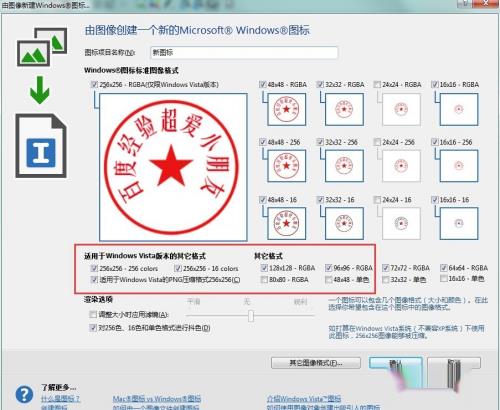Screen dimensions: 500x410
Task: Select the 24x24 RGBA preview thumbnail
Action: [x=401, y=109]
